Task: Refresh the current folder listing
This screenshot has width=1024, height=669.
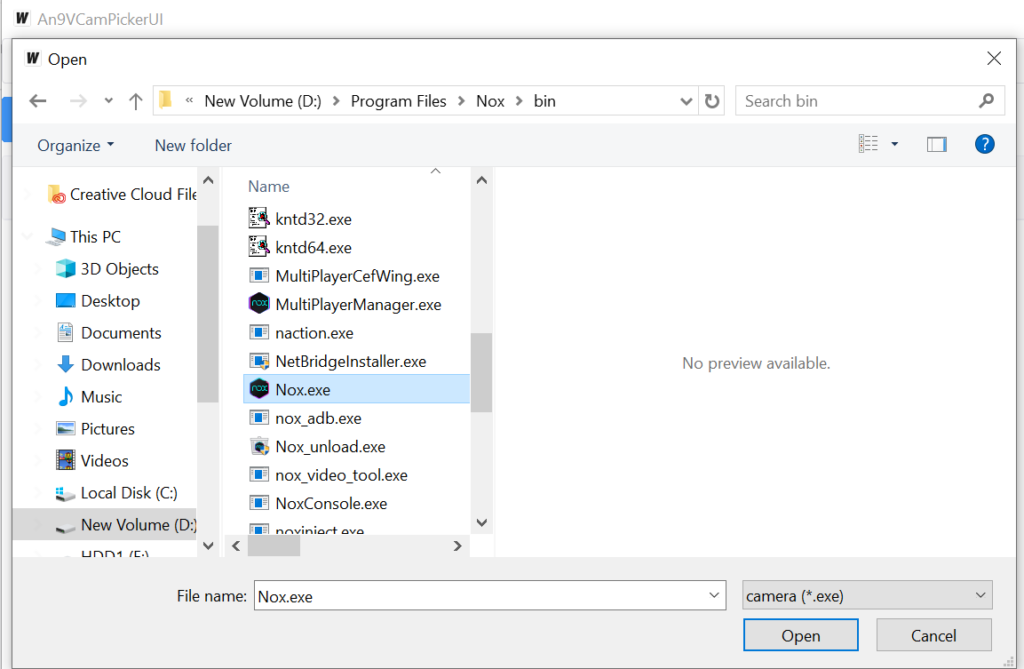Action: 712,101
